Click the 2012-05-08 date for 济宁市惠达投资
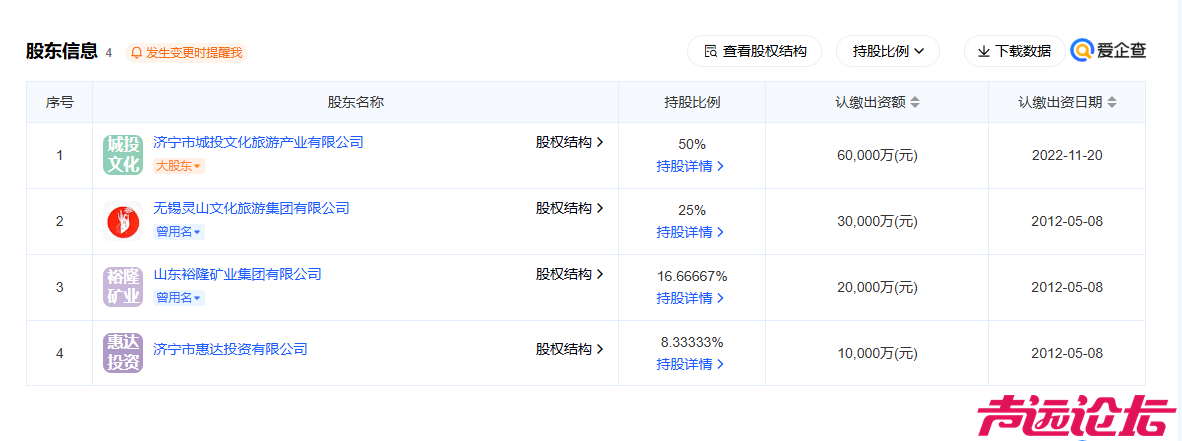 tap(1067, 354)
